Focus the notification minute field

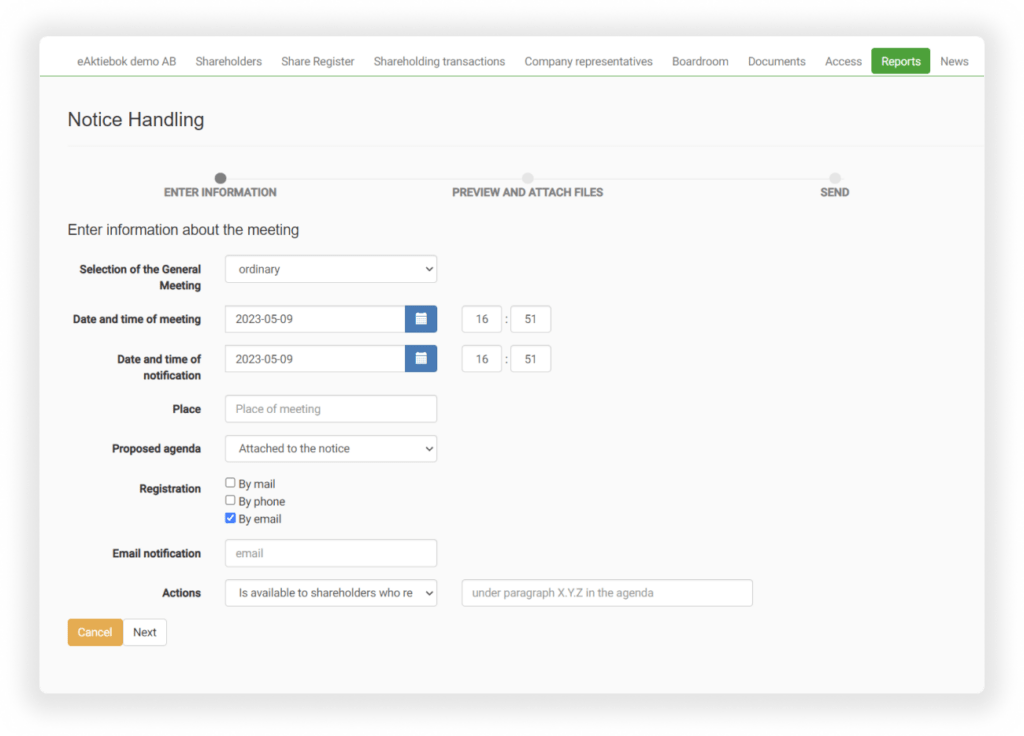(x=530, y=359)
